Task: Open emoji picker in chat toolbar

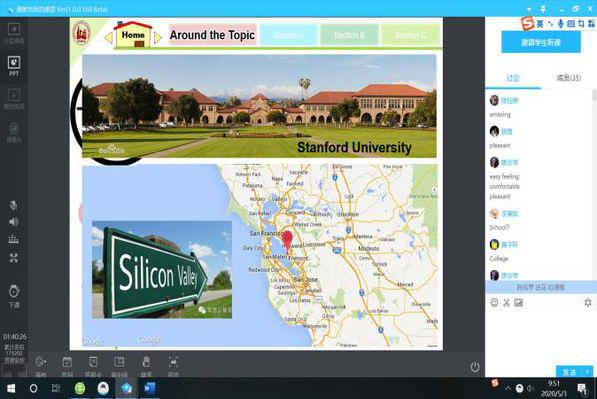Action: click(494, 303)
